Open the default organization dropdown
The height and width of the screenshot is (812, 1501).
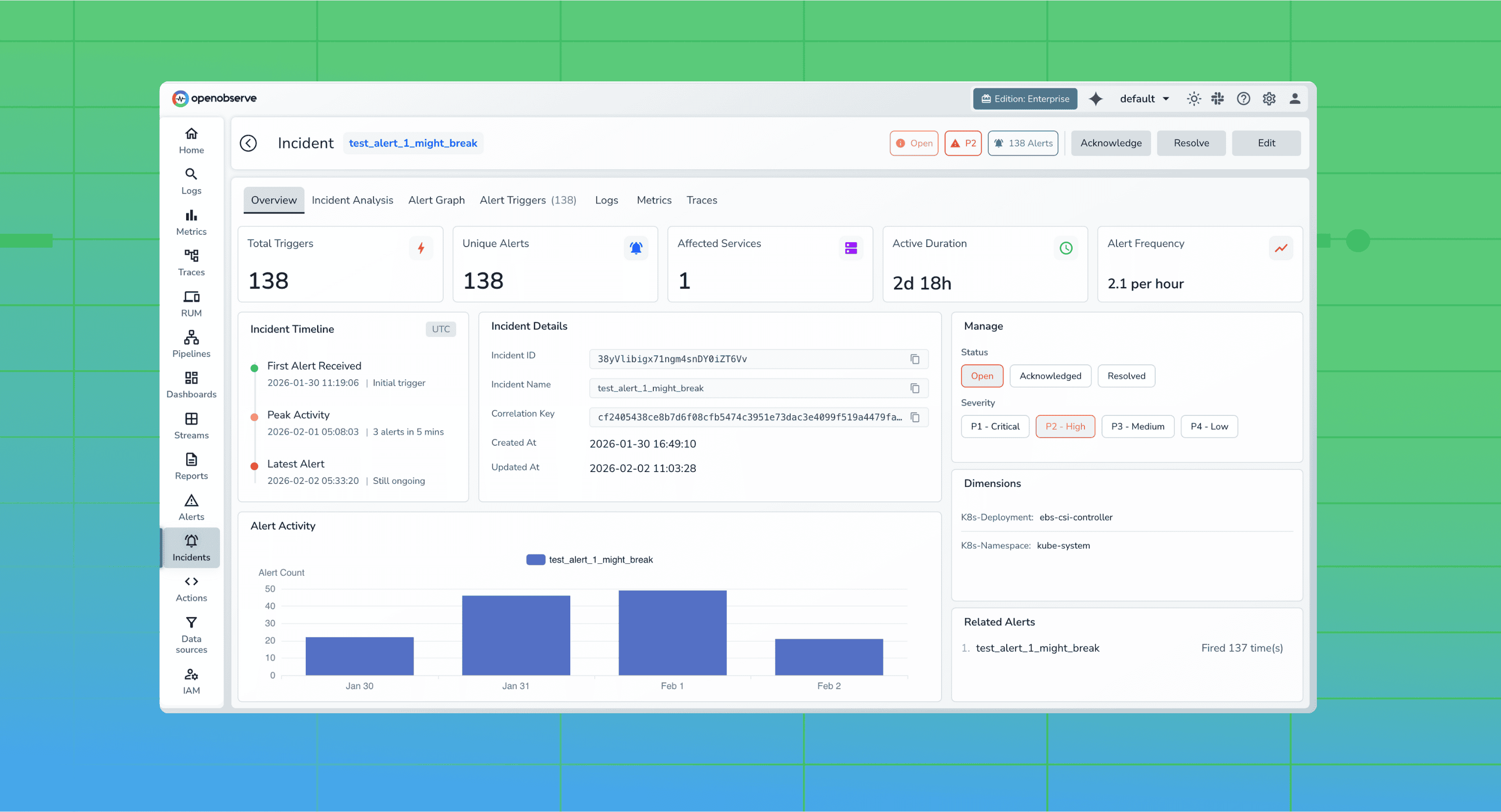tap(1143, 98)
